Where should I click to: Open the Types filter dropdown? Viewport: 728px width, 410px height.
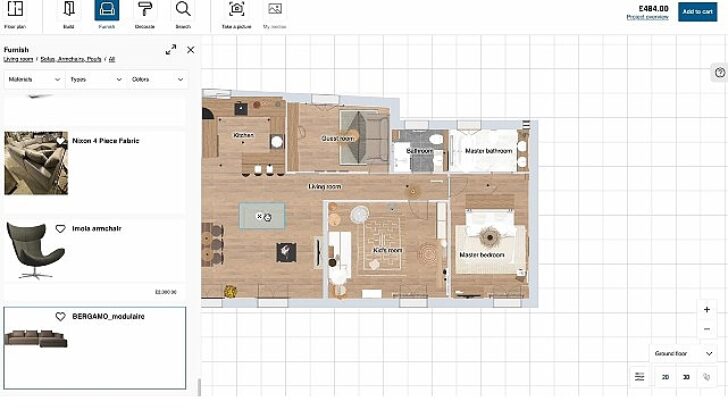click(x=95, y=78)
